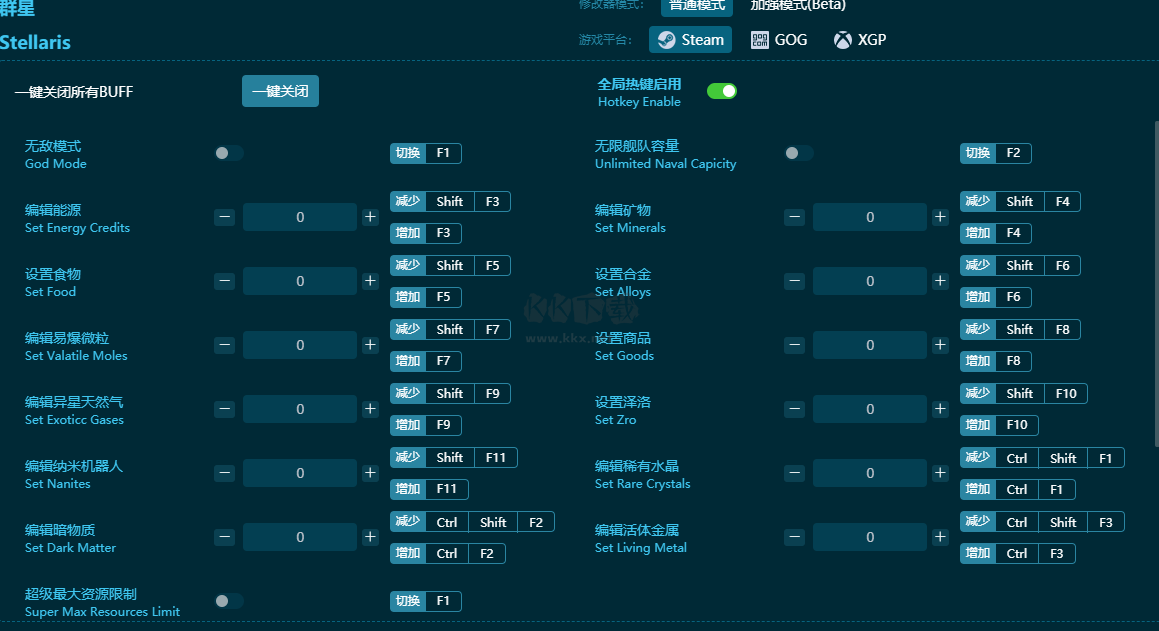Click the 切换 F1 hotkey for God Mode
The height and width of the screenshot is (631, 1159).
[425, 153]
